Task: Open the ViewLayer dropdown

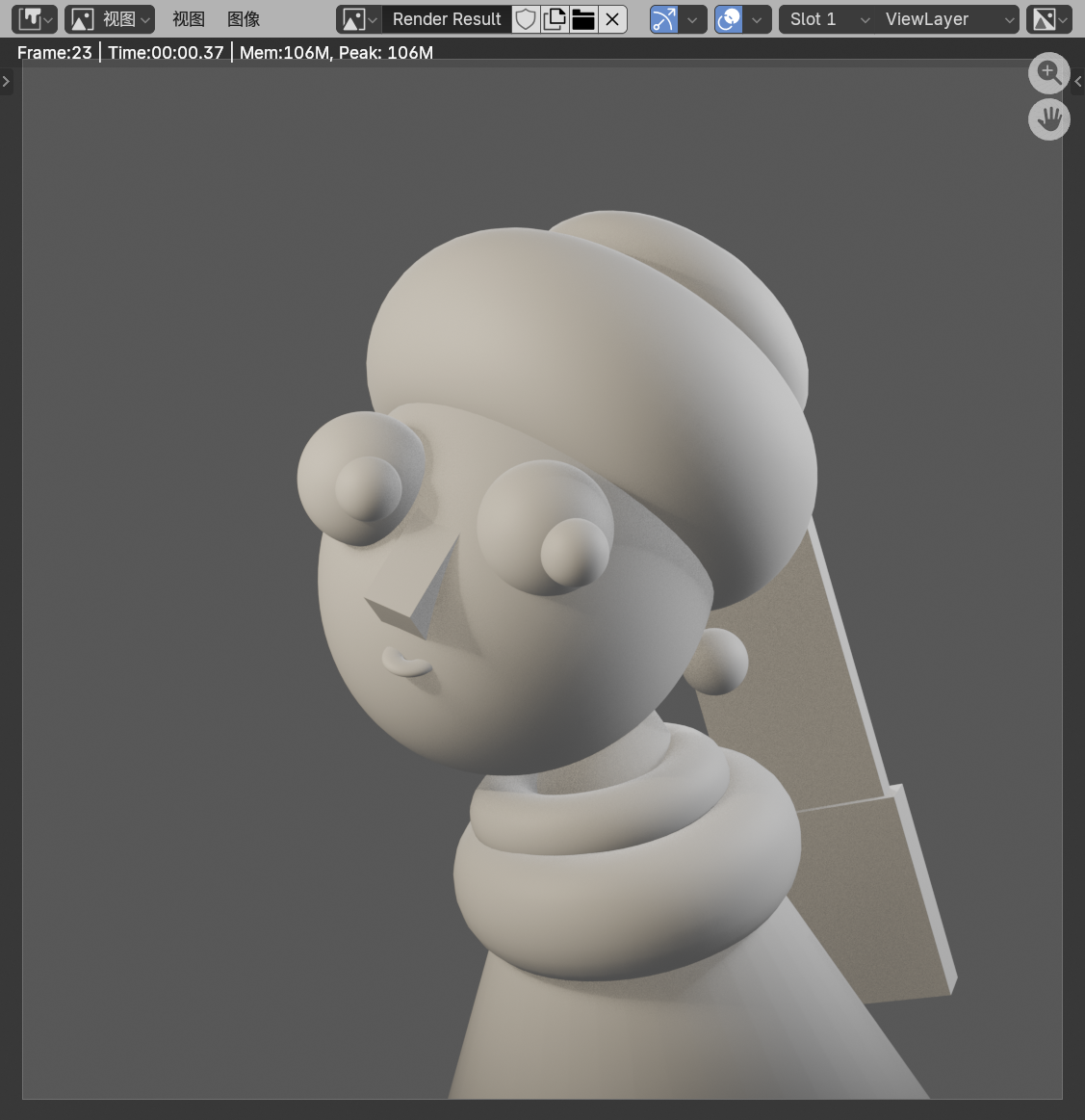Action: tap(948, 19)
